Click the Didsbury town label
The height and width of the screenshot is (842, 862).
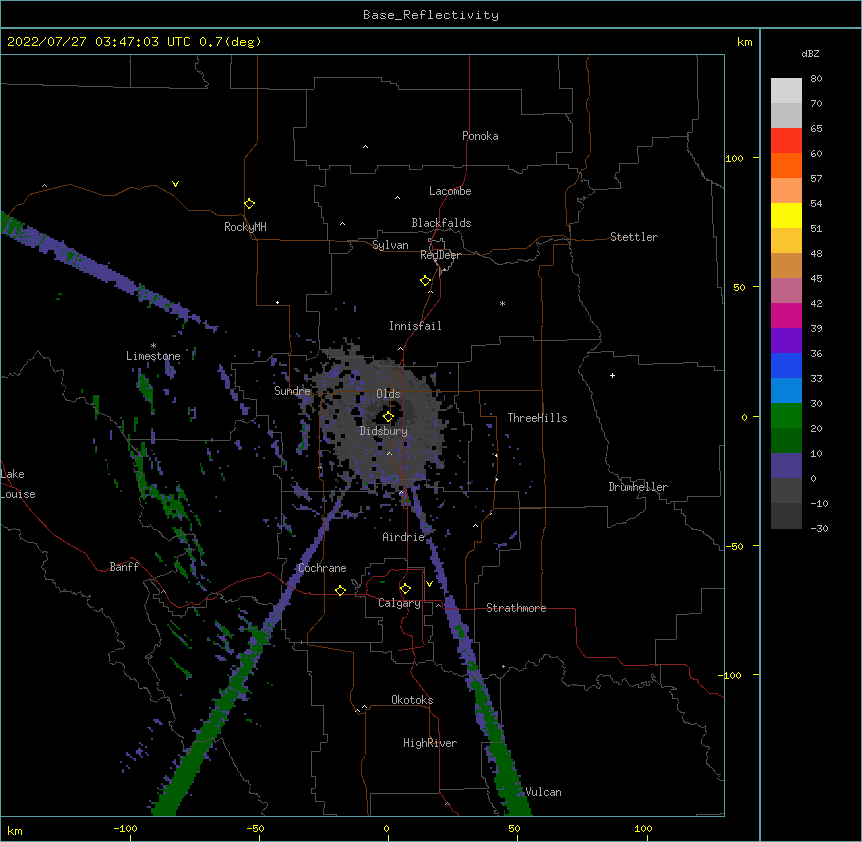[x=384, y=431]
